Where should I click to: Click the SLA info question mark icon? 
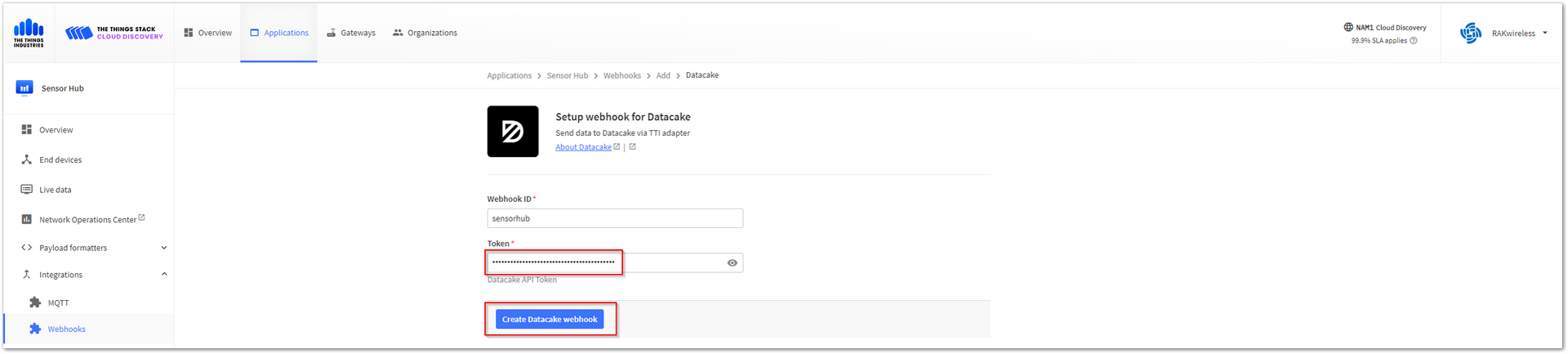(1414, 40)
